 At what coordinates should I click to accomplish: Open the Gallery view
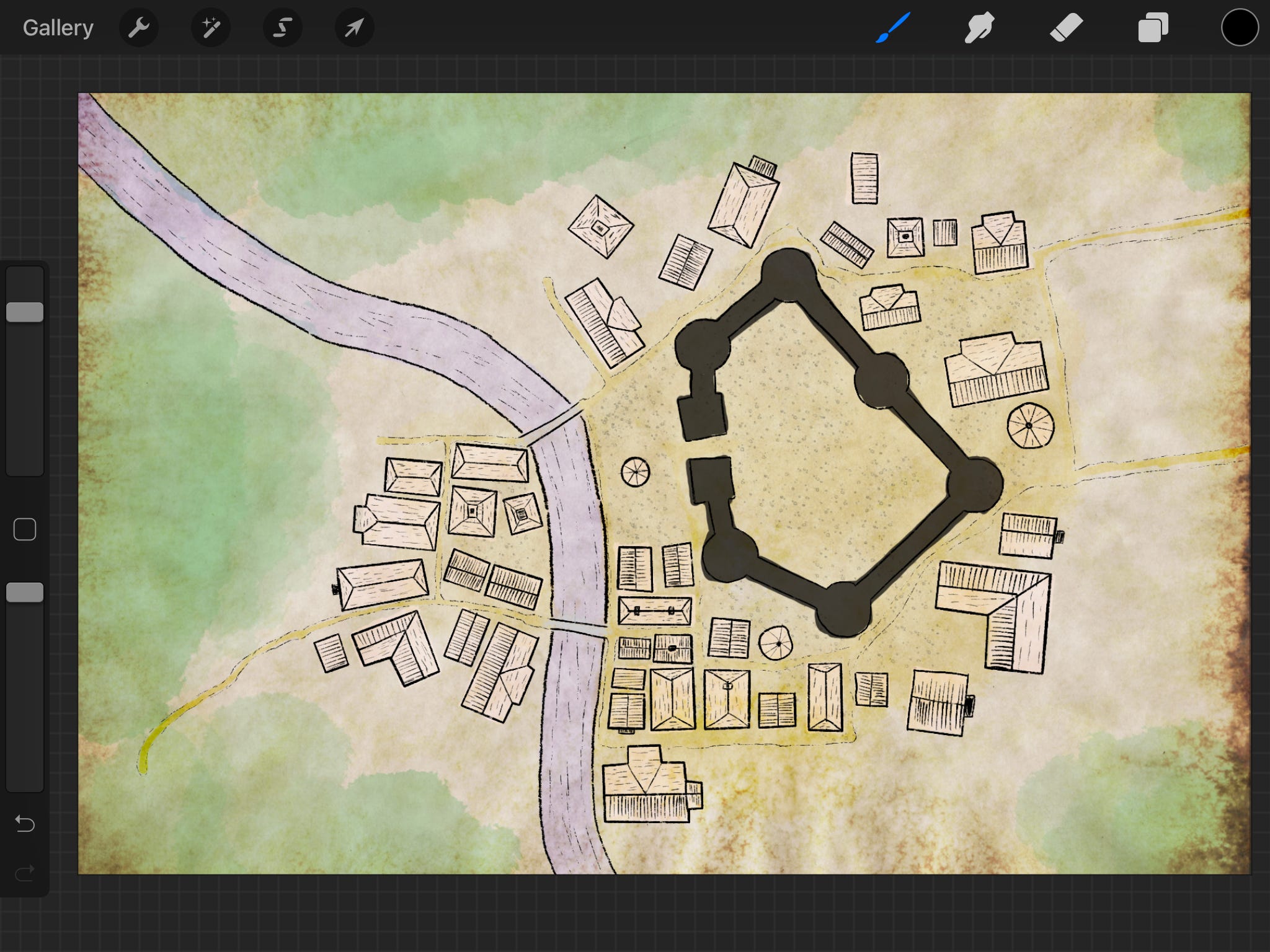pos(58,28)
